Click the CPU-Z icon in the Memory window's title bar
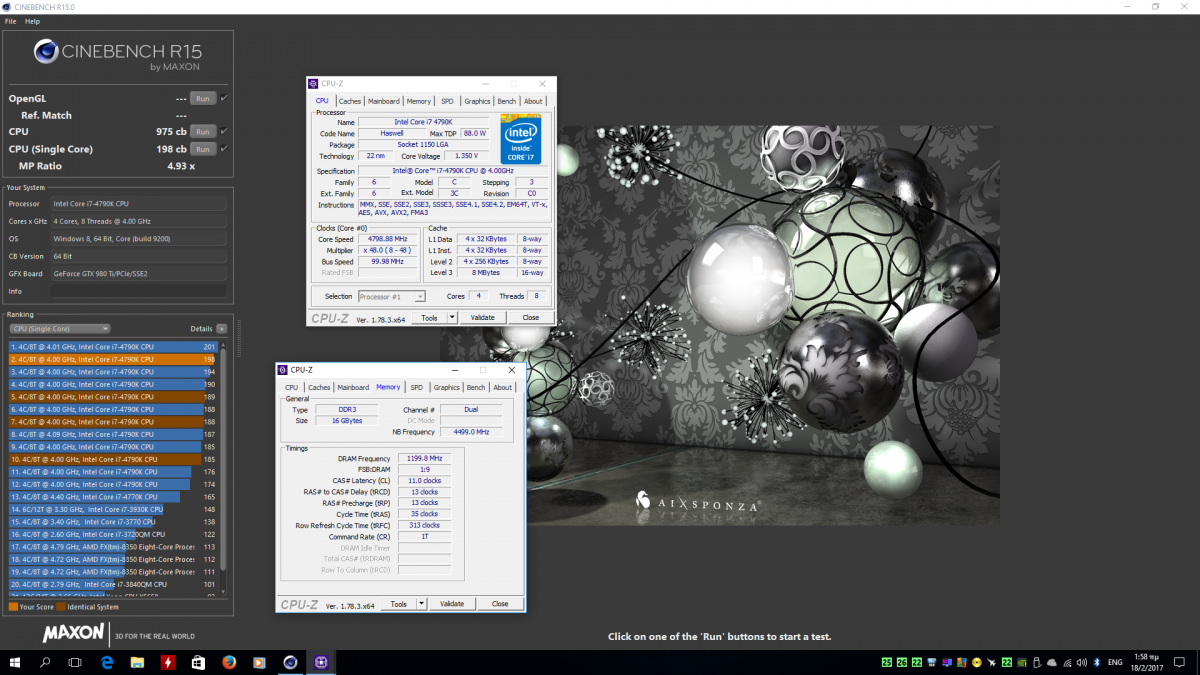 click(284, 370)
